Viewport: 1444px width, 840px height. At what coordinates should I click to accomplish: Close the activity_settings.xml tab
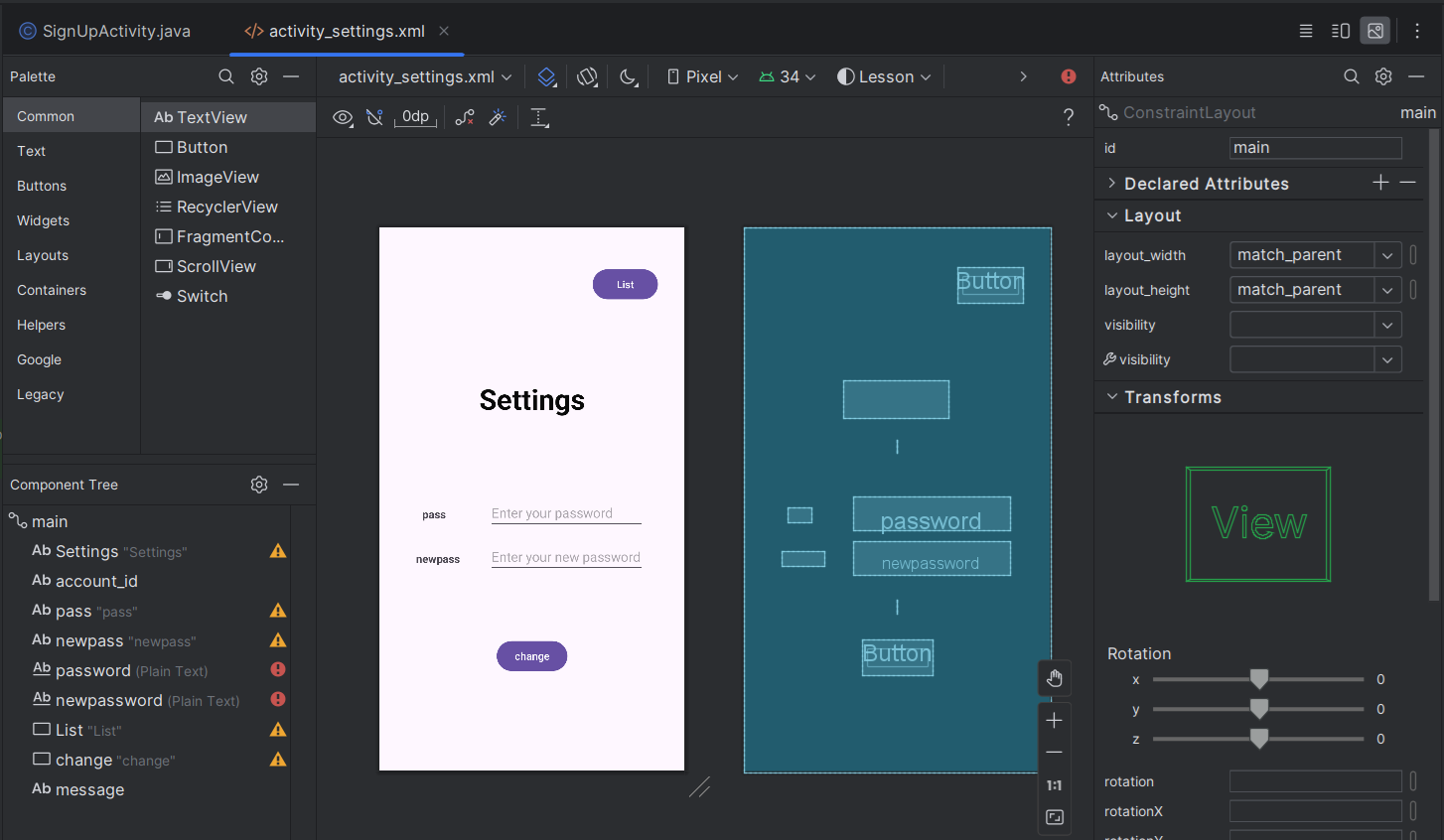(444, 31)
